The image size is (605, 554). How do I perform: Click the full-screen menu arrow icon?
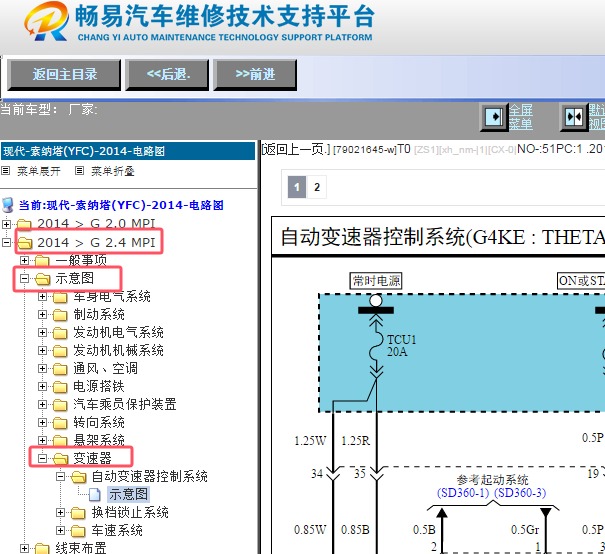tap(493, 117)
